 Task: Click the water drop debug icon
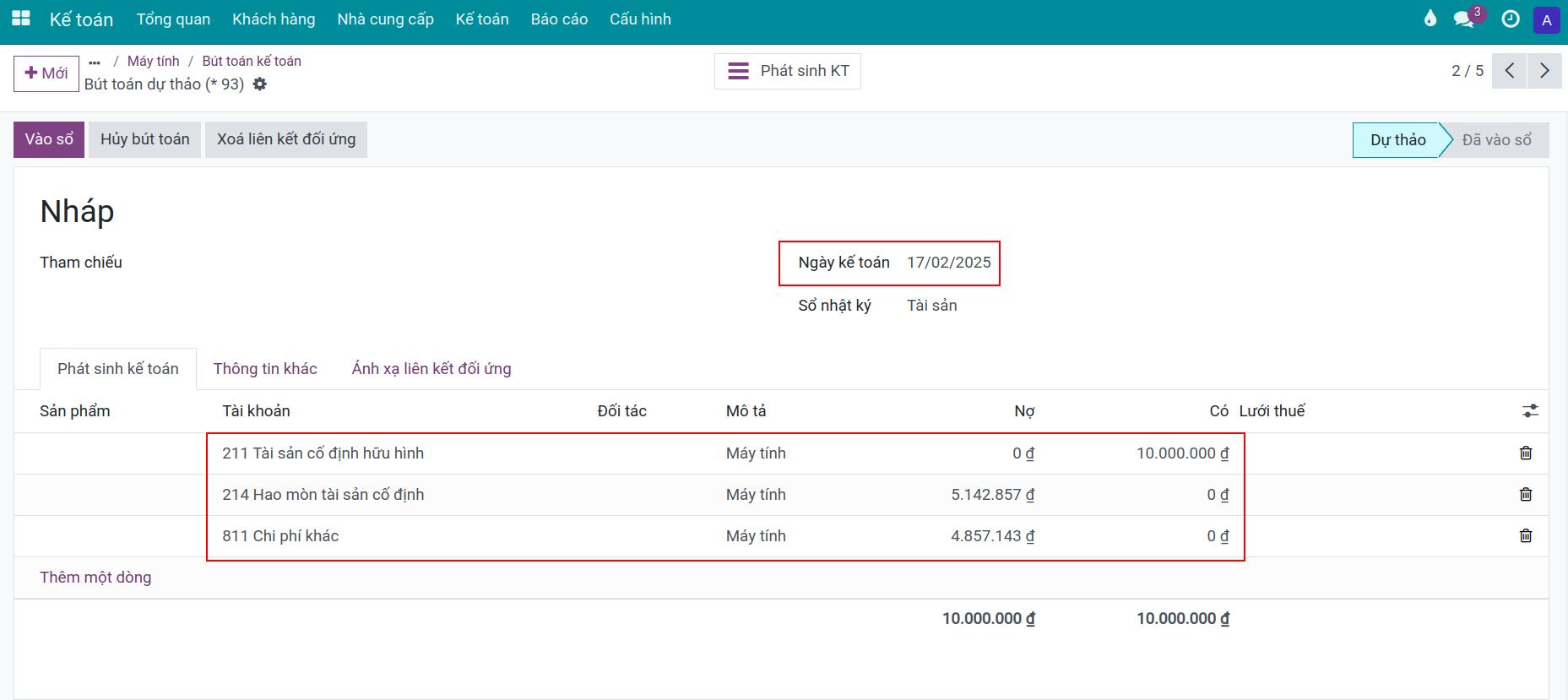pos(1430,19)
